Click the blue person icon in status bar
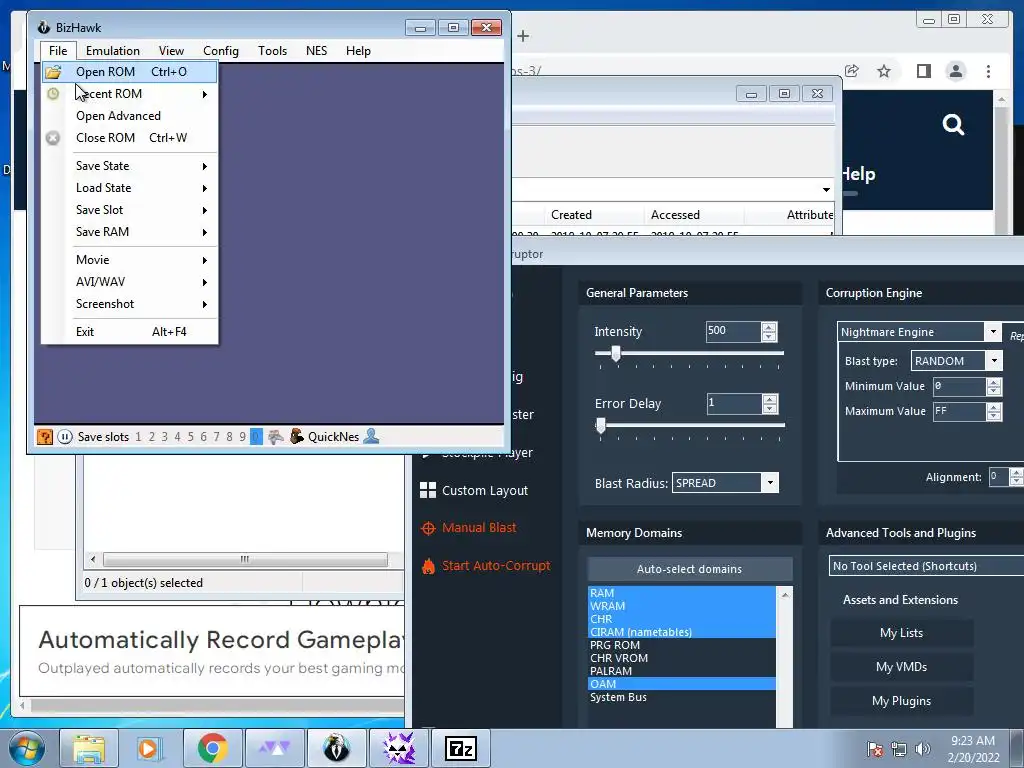 tap(371, 436)
